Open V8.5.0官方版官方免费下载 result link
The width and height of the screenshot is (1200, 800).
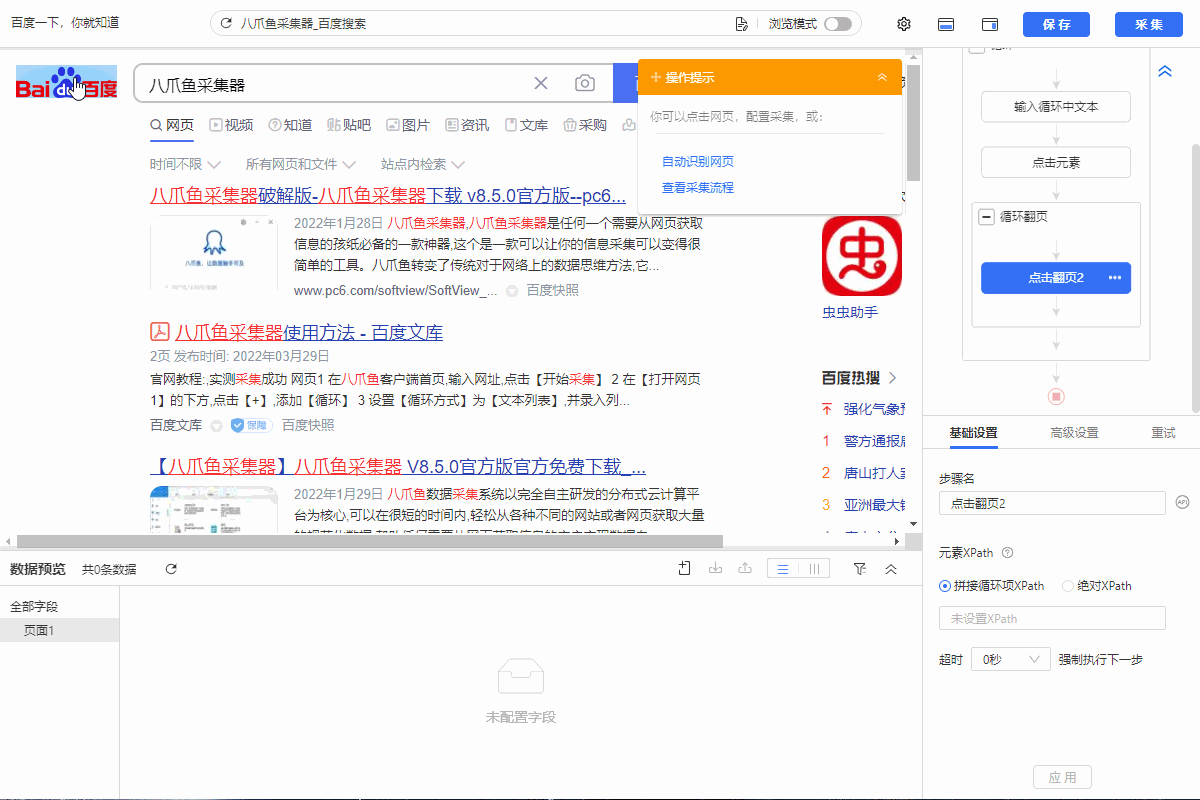click(398, 466)
